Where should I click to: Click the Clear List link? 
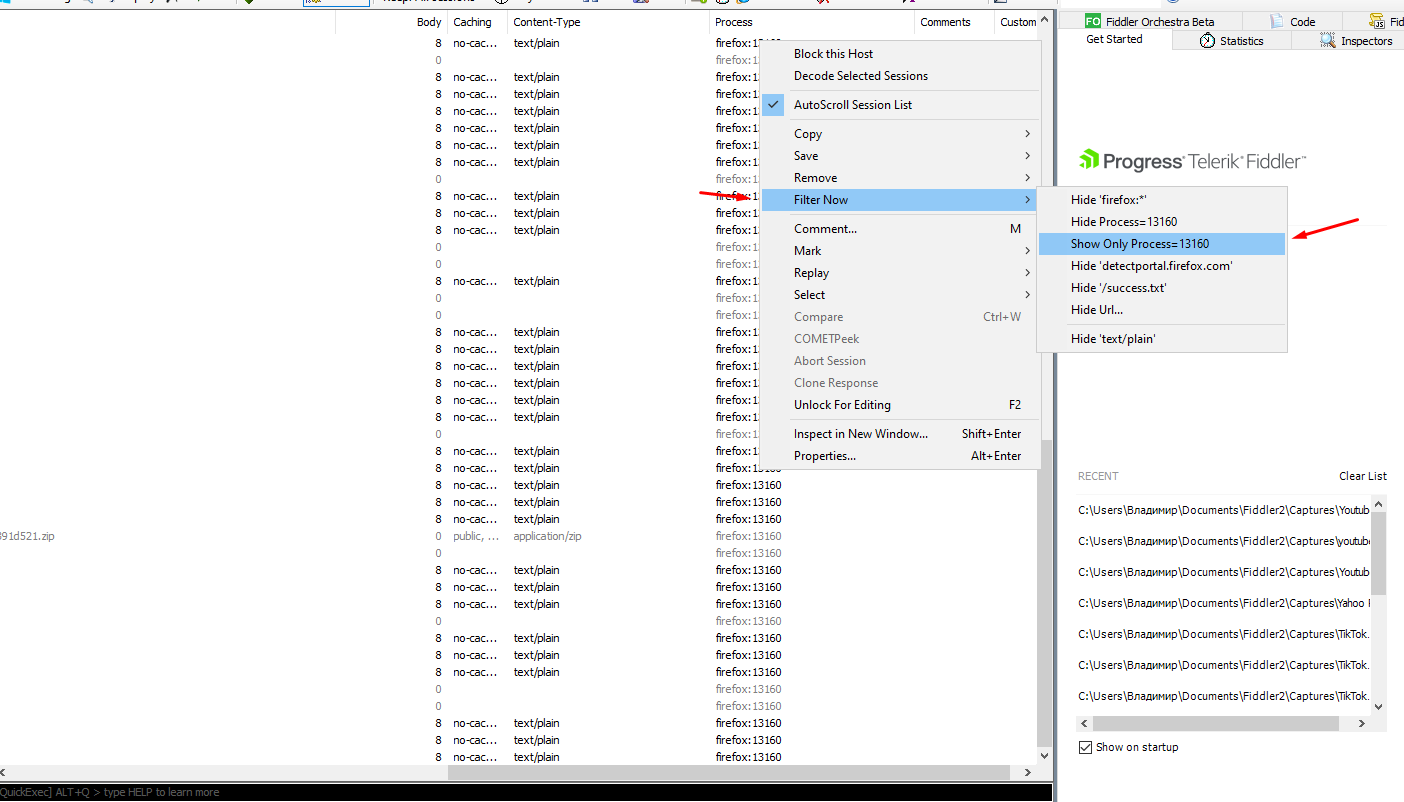(x=1362, y=476)
